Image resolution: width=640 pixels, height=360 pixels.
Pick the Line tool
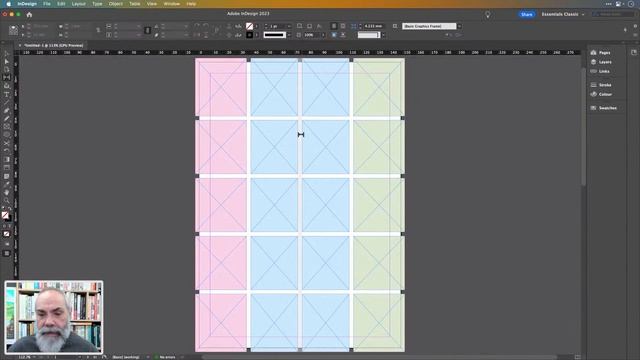tap(7, 102)
